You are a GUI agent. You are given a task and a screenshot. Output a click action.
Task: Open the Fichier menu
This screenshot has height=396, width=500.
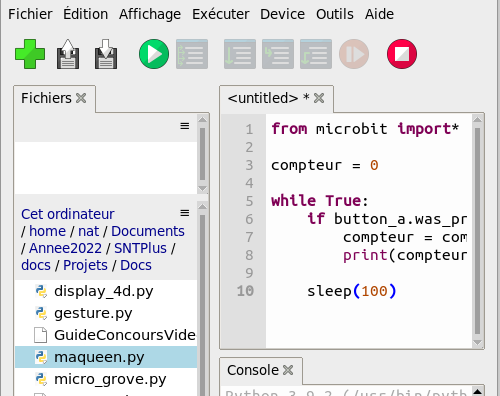click(x=30, y=14)
